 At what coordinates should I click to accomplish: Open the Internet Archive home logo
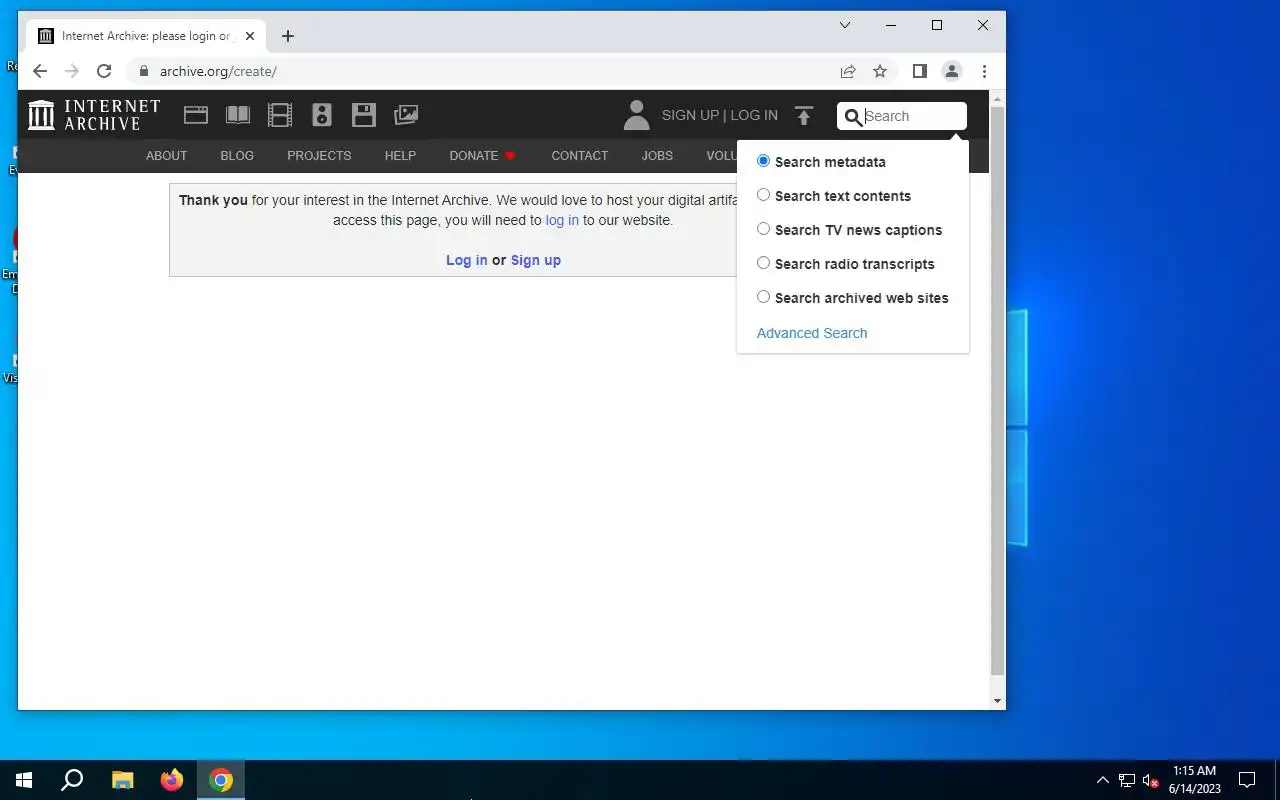94,115
